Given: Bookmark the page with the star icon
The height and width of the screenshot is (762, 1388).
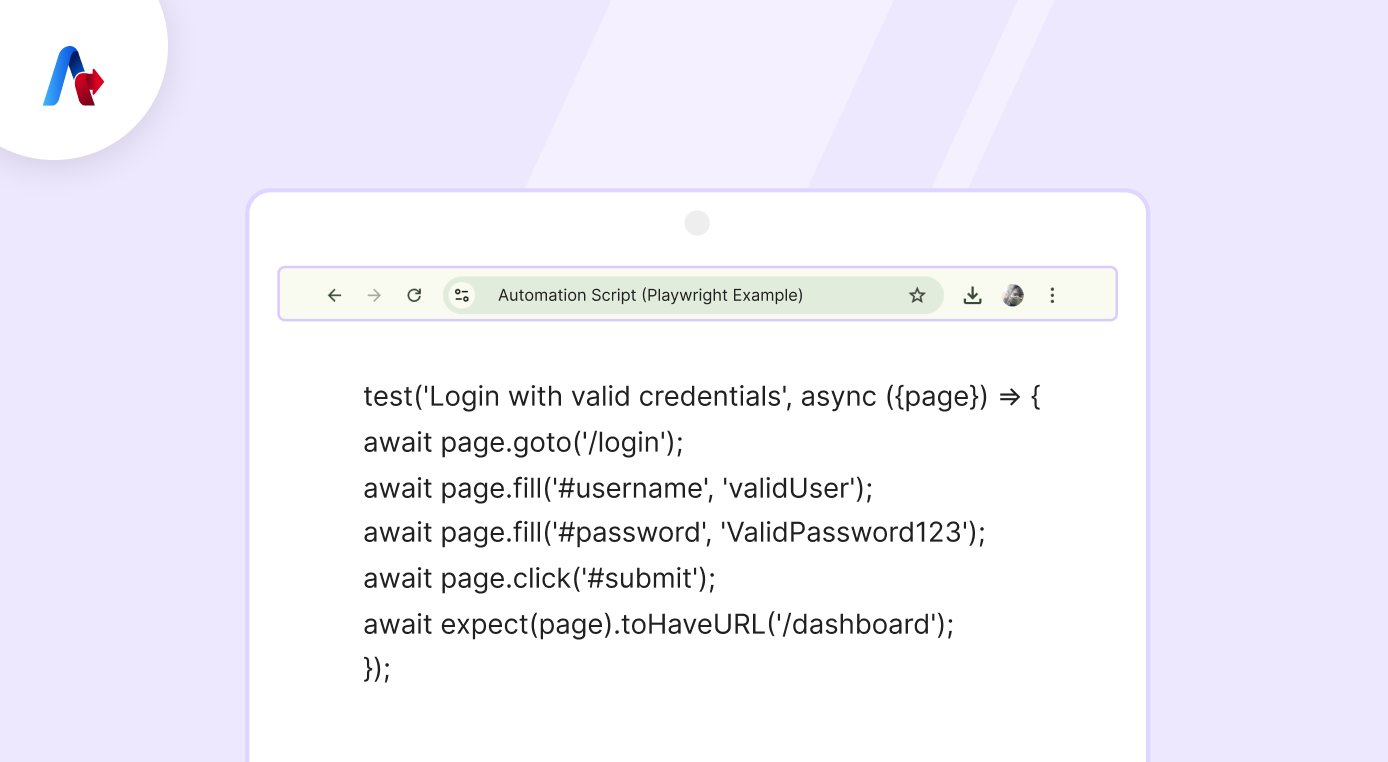Looking at the screenshot, I should [917, 295].
